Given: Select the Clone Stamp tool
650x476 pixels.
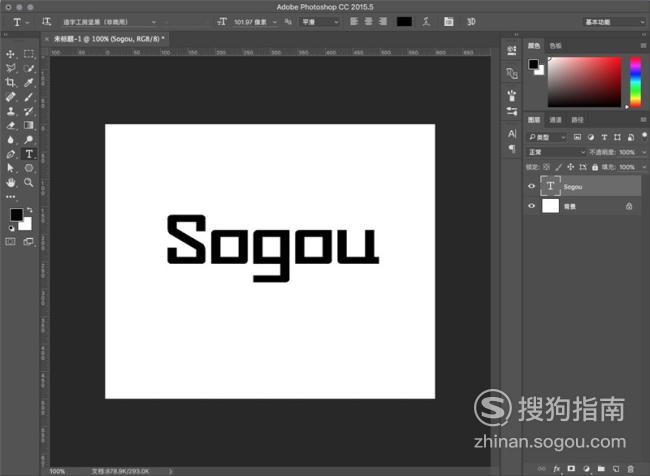Looking at the screenshot, I should pyautogui.click(x=10, y=111).
